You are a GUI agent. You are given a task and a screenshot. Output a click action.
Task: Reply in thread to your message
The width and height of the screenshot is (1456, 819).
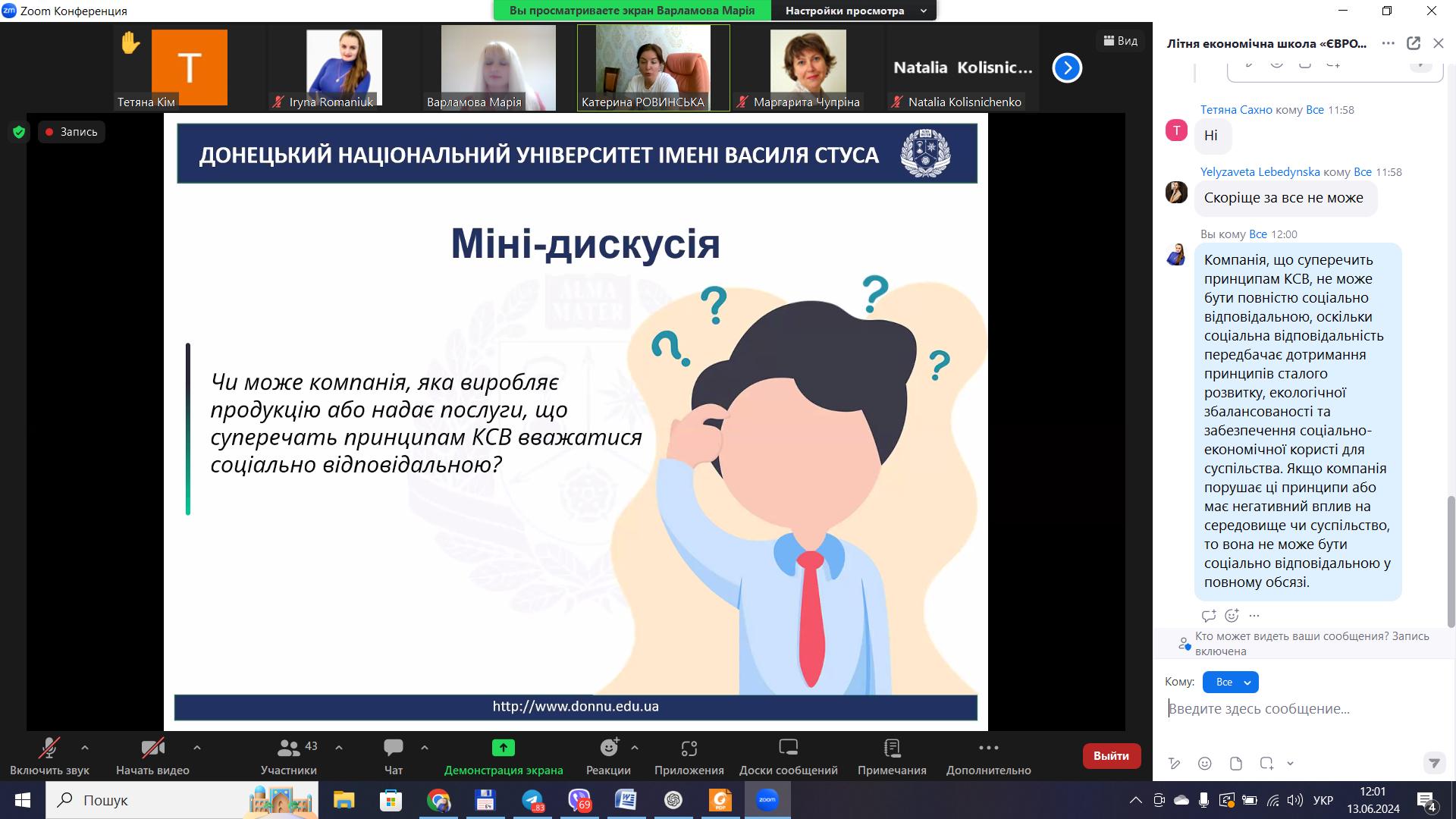pyautogui.click(x=1209, y=616)
